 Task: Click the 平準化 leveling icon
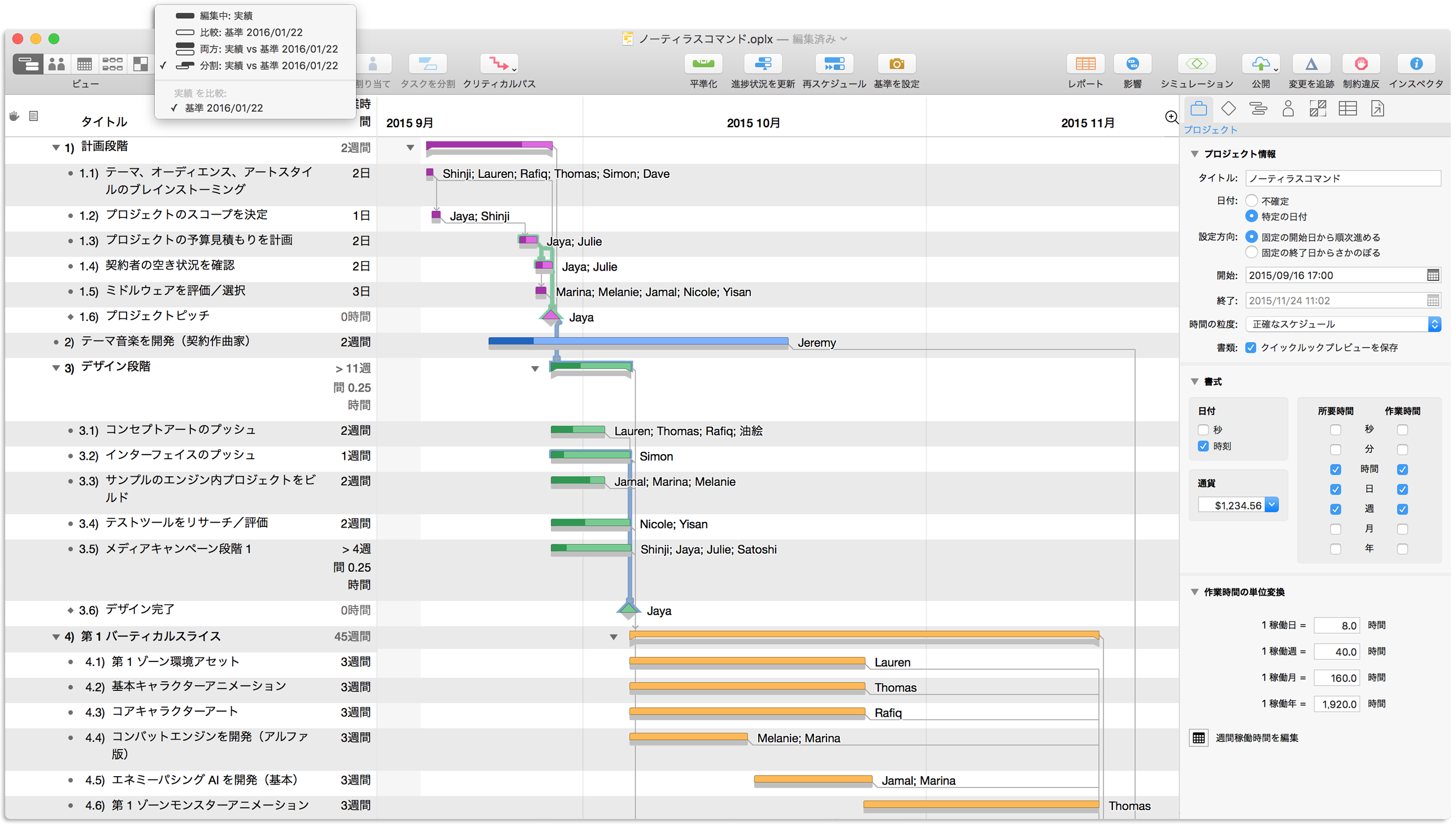point(703,64)
